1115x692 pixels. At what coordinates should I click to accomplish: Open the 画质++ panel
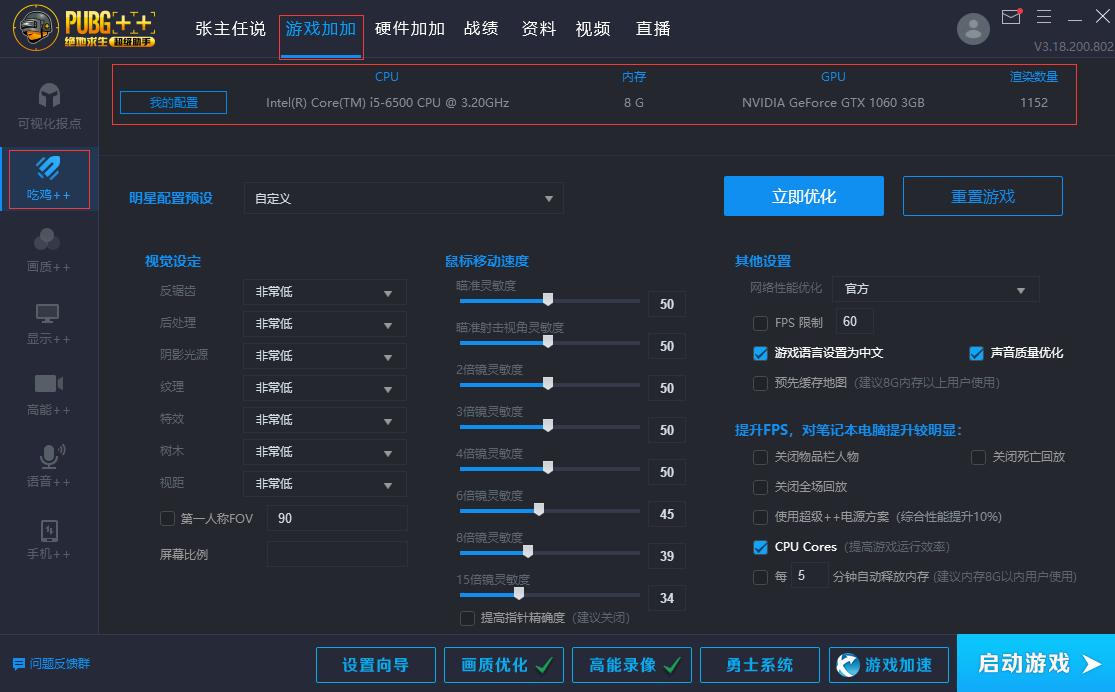click(48, 248)
